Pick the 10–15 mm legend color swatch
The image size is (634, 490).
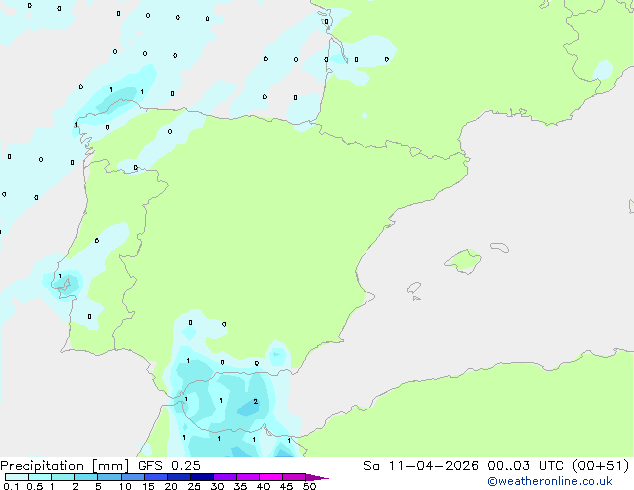pos(132,477)
